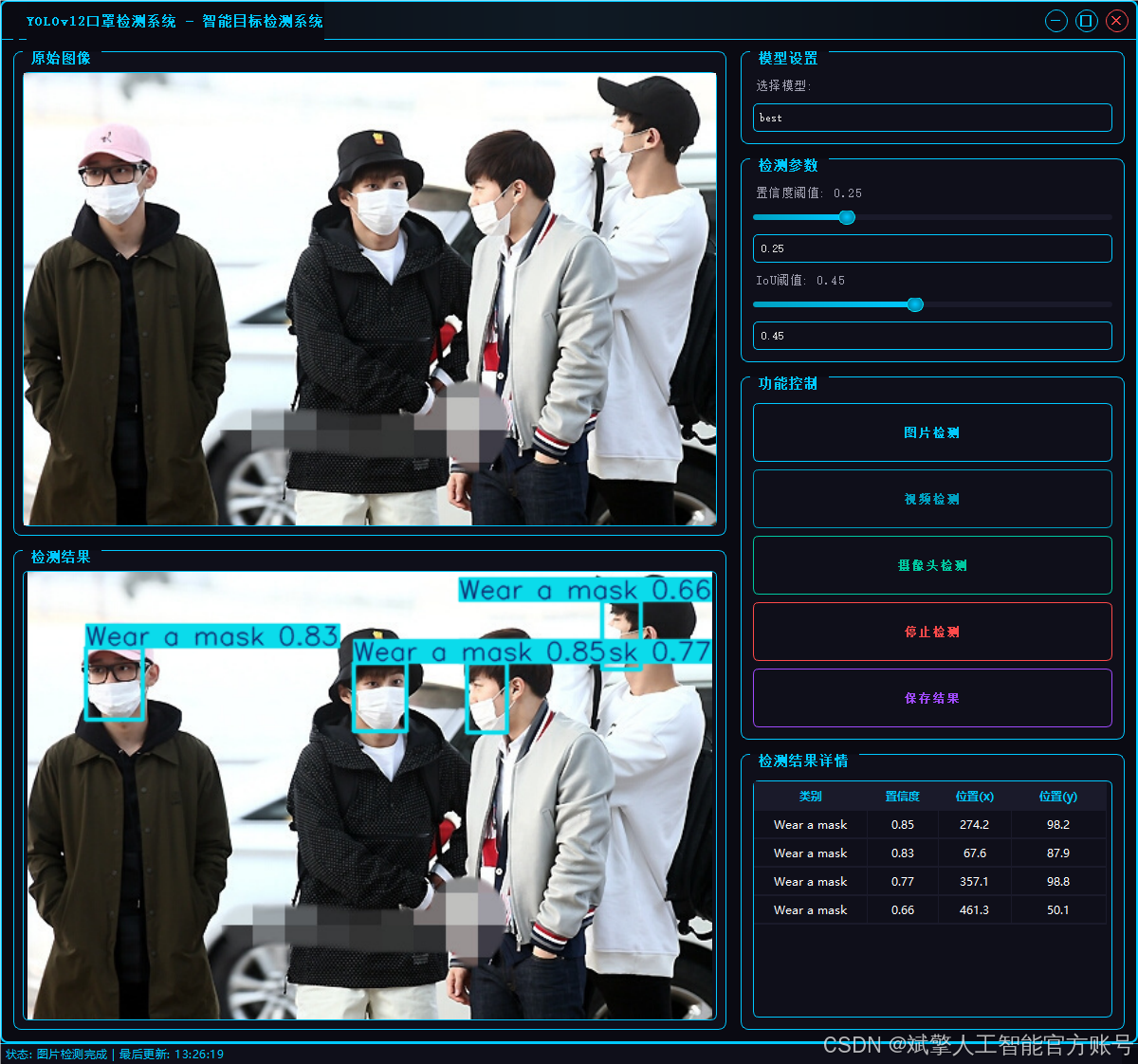This screenshot has width=1138, height=1064.
Task: Click the 位置(y) column header
Action: coord(1058,797)
